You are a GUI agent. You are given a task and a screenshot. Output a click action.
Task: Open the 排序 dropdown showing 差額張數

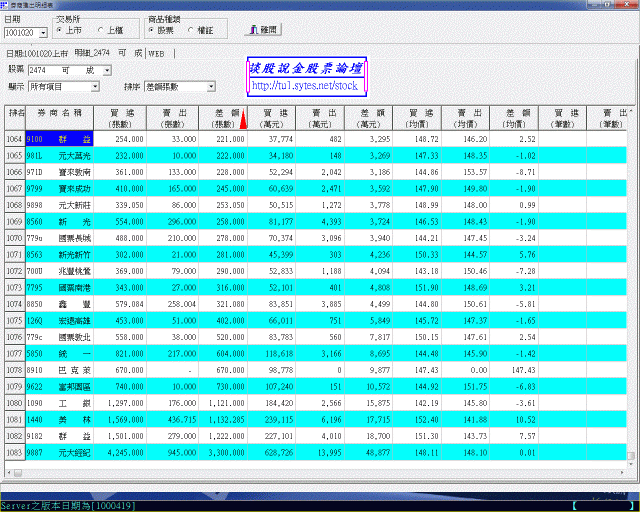tap(211, 87)
